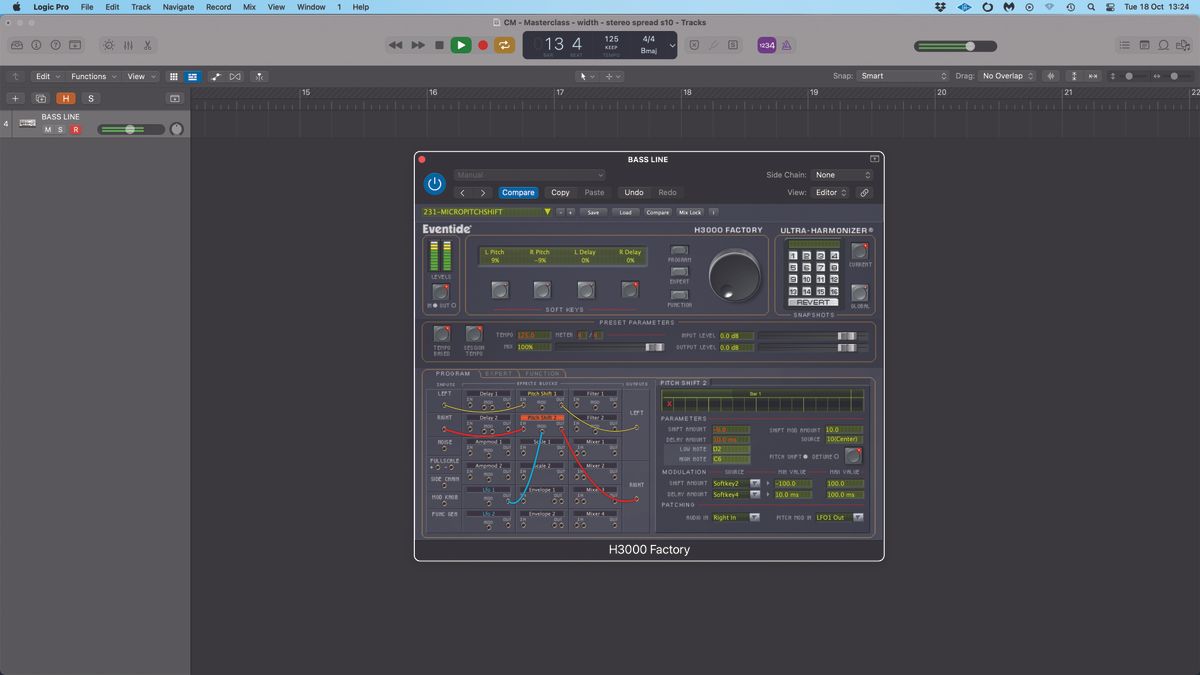Open the Side Chain dropdown
Image resolution: width=1200 pixels, height=675 pixels.
[841, 175]
